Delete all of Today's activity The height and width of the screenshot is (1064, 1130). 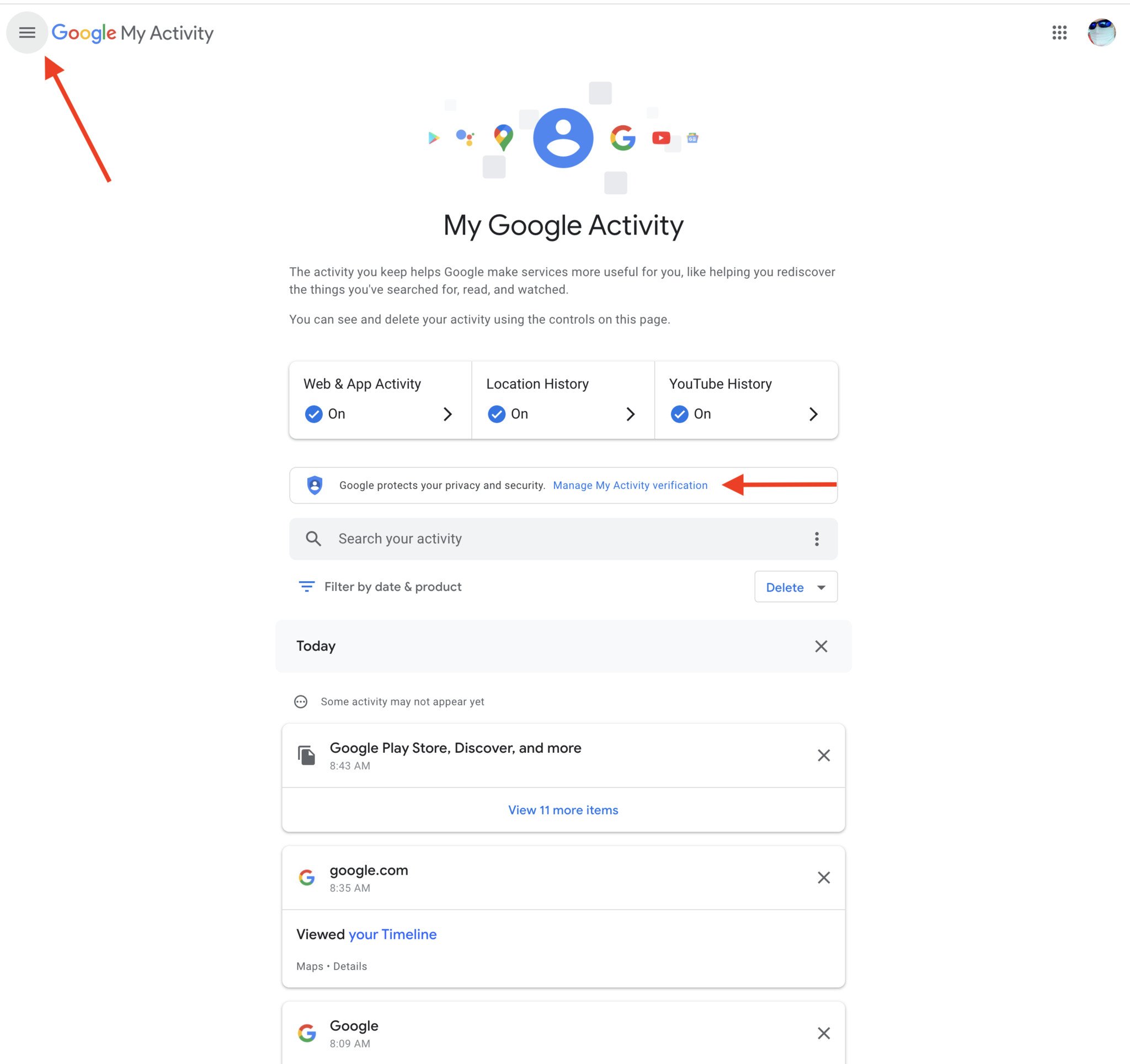click(x=821, y=646)
